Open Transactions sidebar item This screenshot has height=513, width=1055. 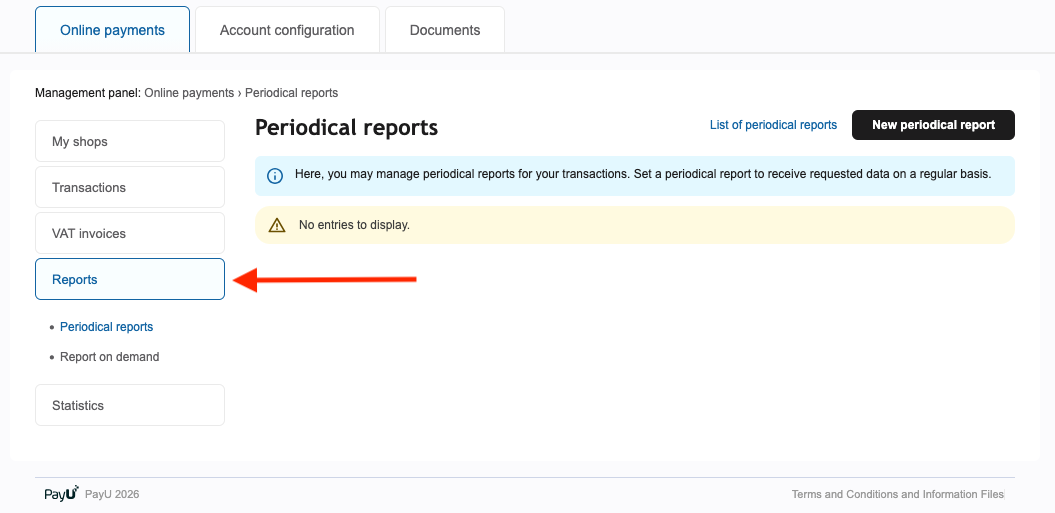(130, 187)
